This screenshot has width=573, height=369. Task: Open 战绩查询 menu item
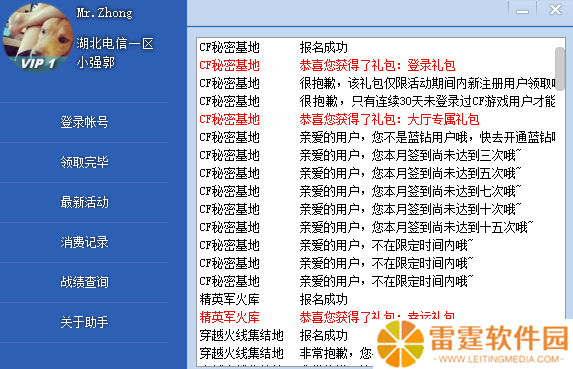pyautogui.click(x=84, y=282)
